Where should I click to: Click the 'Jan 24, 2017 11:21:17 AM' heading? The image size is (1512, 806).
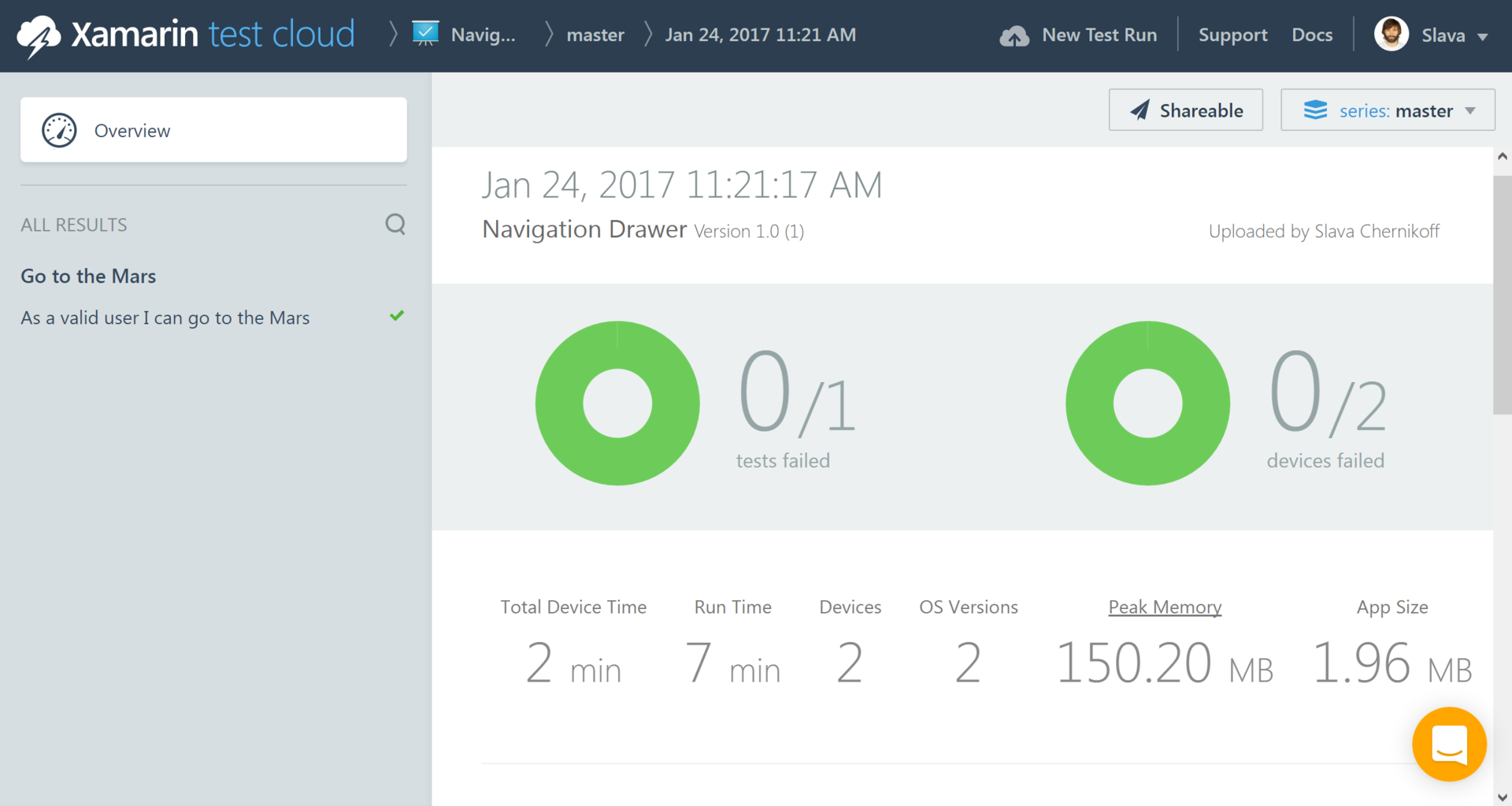click(682, 185)
